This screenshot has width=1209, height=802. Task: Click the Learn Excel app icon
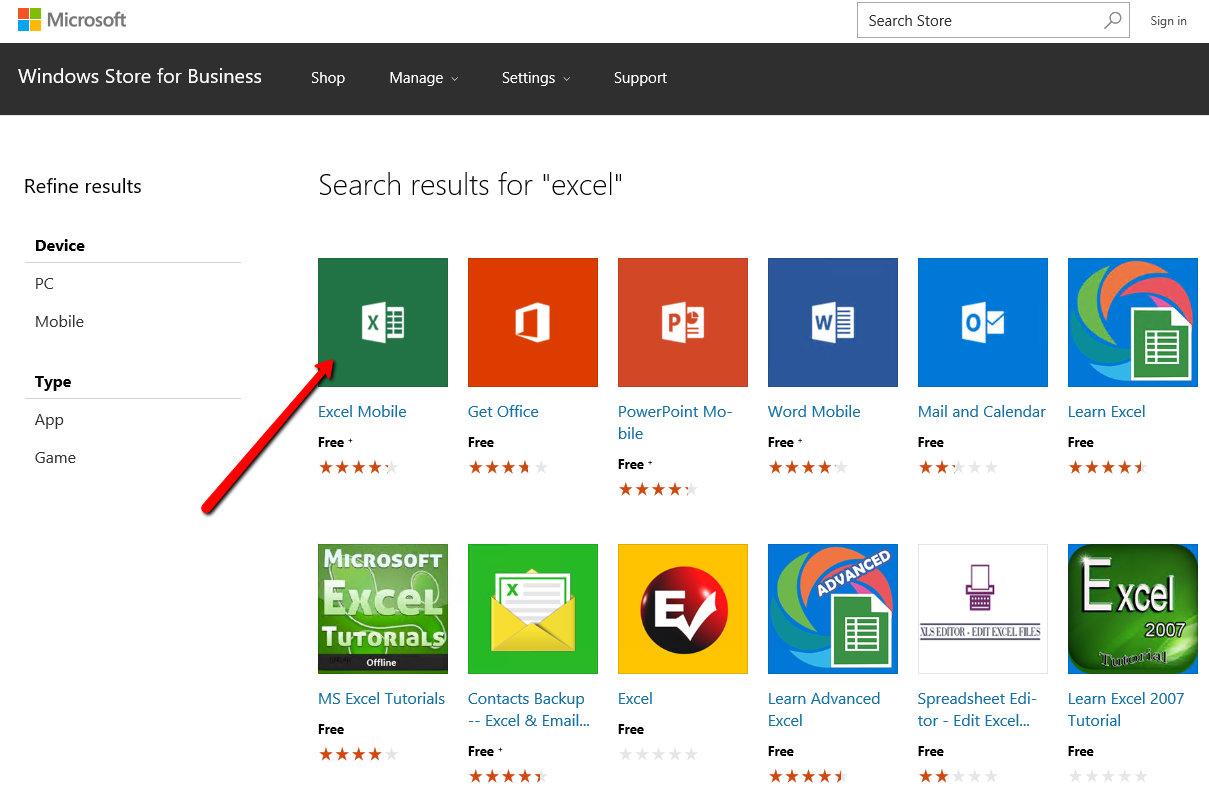pos(1132,322)
